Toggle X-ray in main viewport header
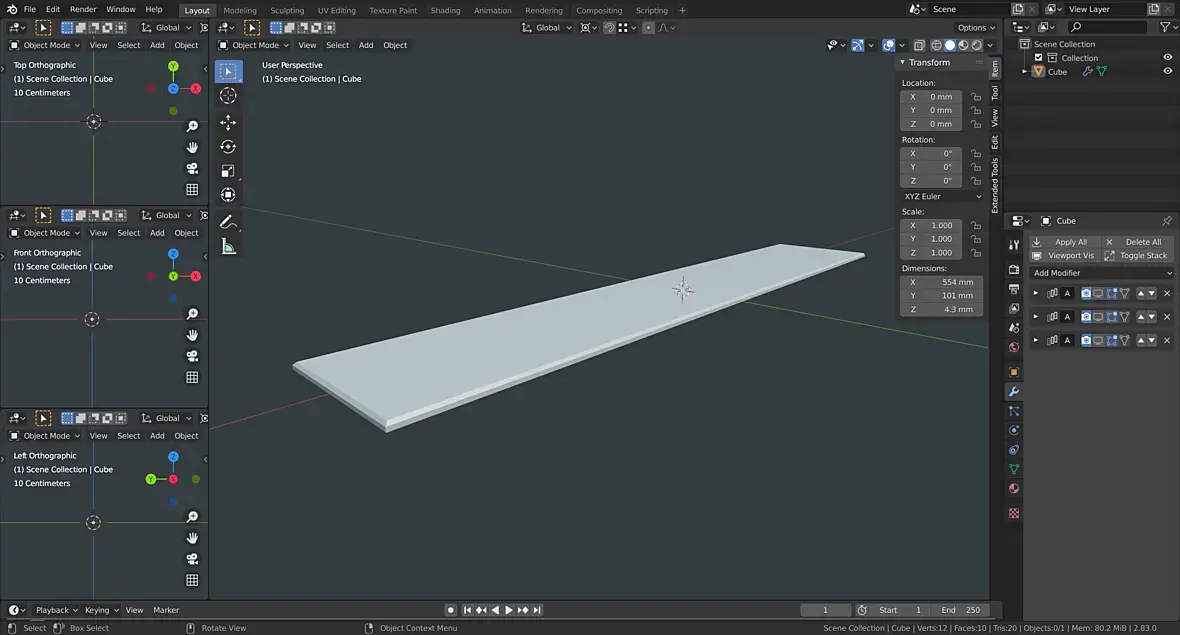 click(x=919, y=45)
